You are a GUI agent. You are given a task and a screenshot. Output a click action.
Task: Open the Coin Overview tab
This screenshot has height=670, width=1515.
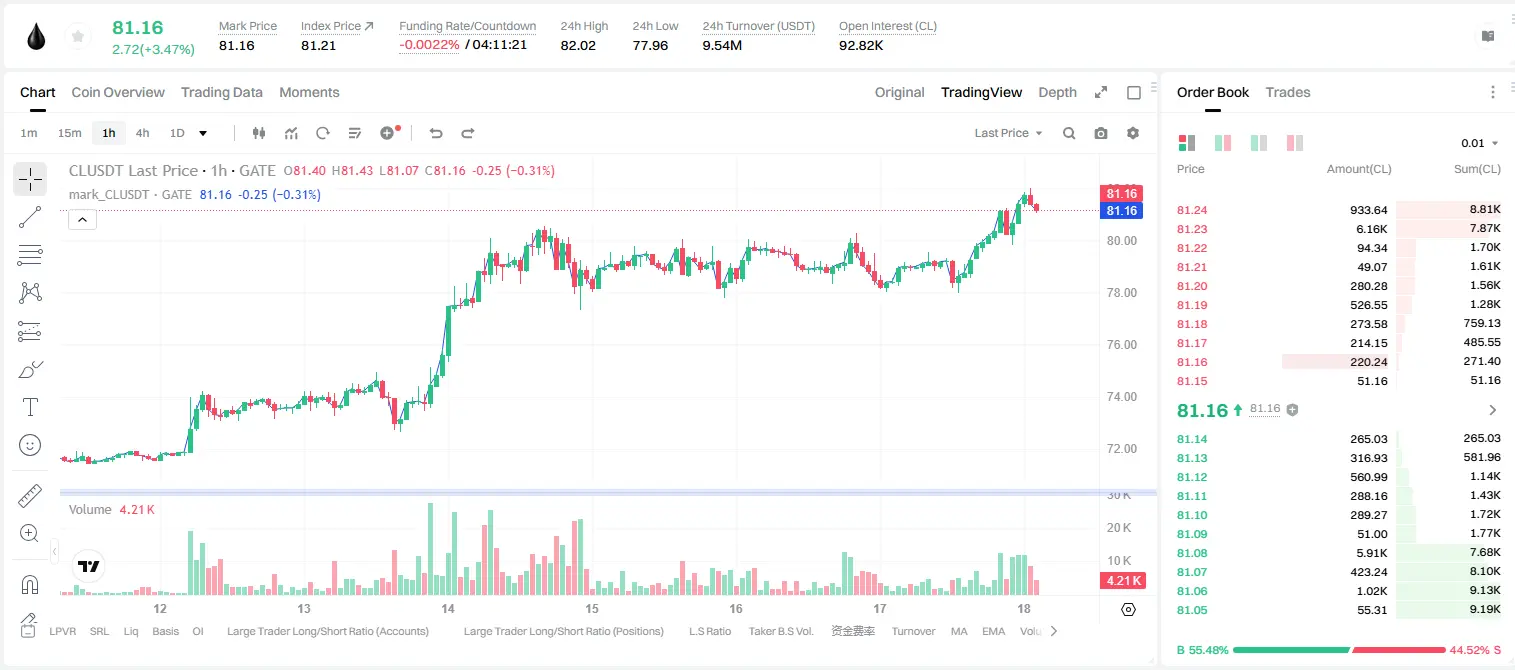(118, 92)
